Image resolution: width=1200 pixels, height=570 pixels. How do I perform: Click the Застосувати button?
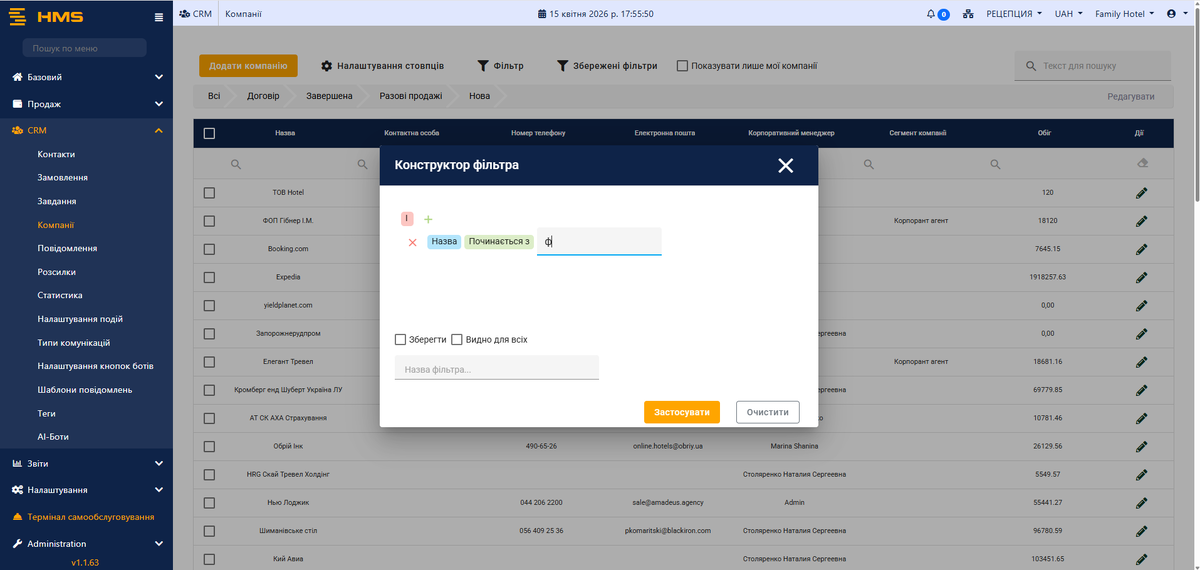[x=682, y=412]
